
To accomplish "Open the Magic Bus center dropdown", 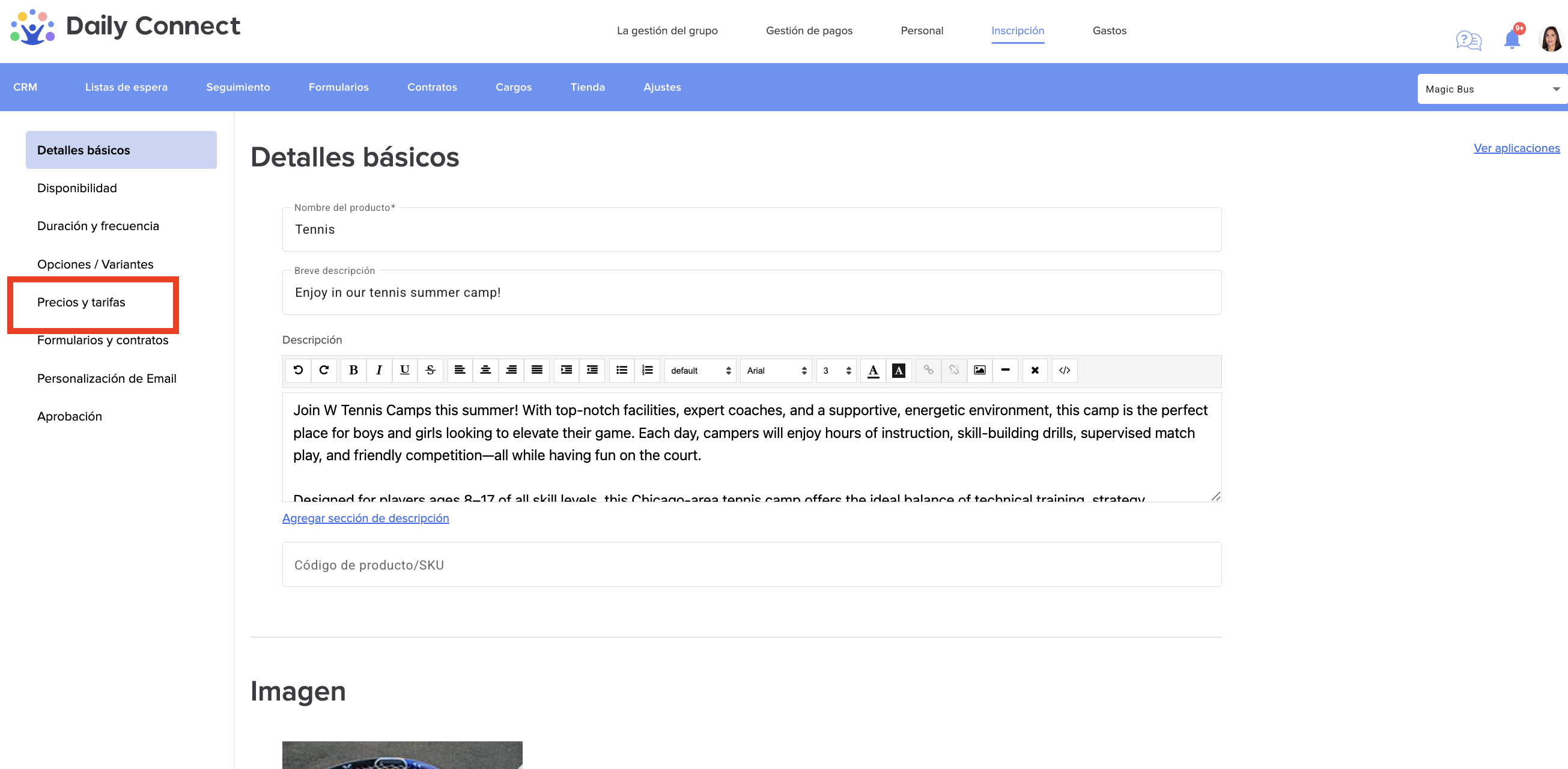I will pyautogui.click(x=1492, y=89).
